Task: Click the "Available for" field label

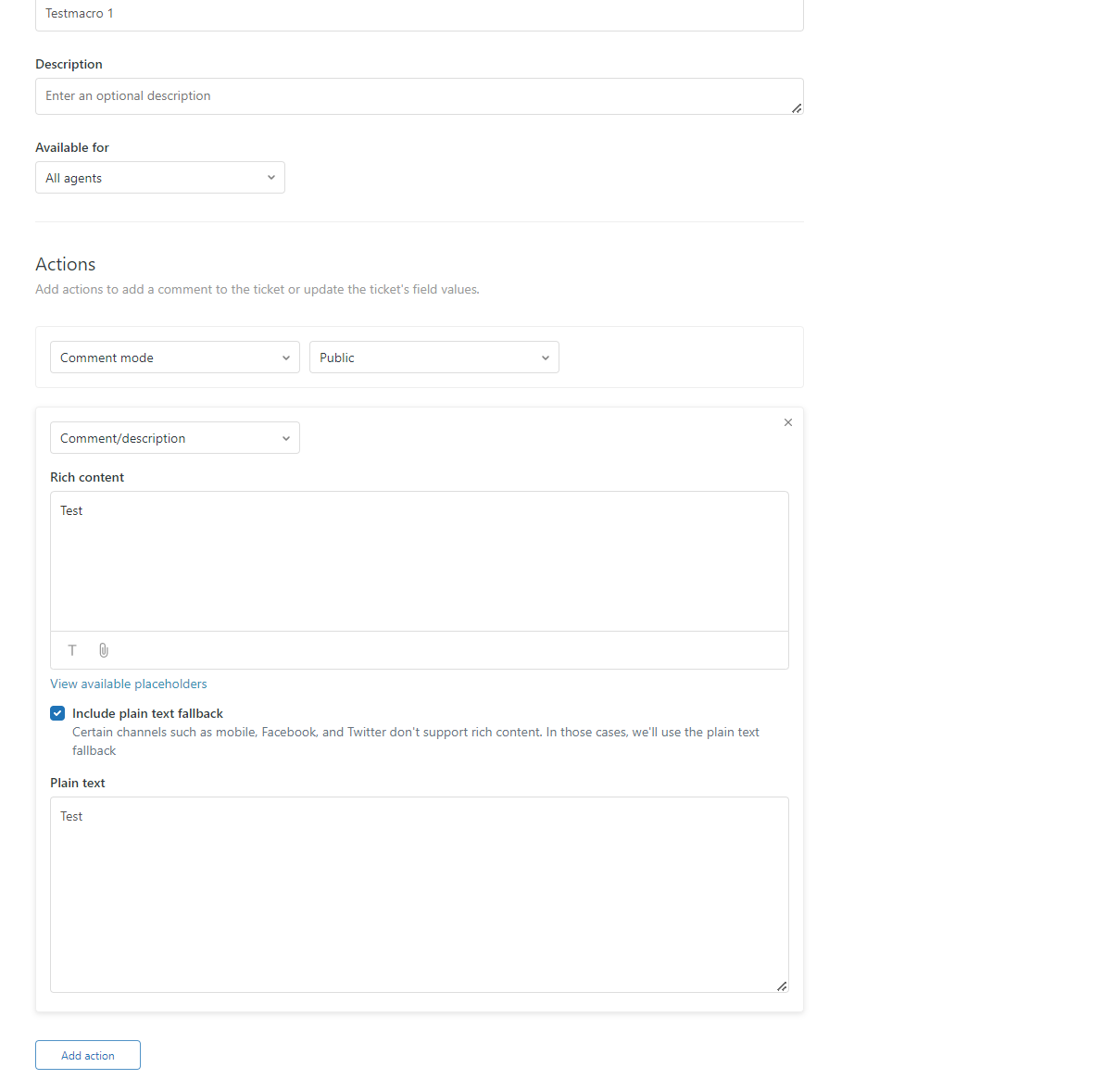Action: click(72, 147)
